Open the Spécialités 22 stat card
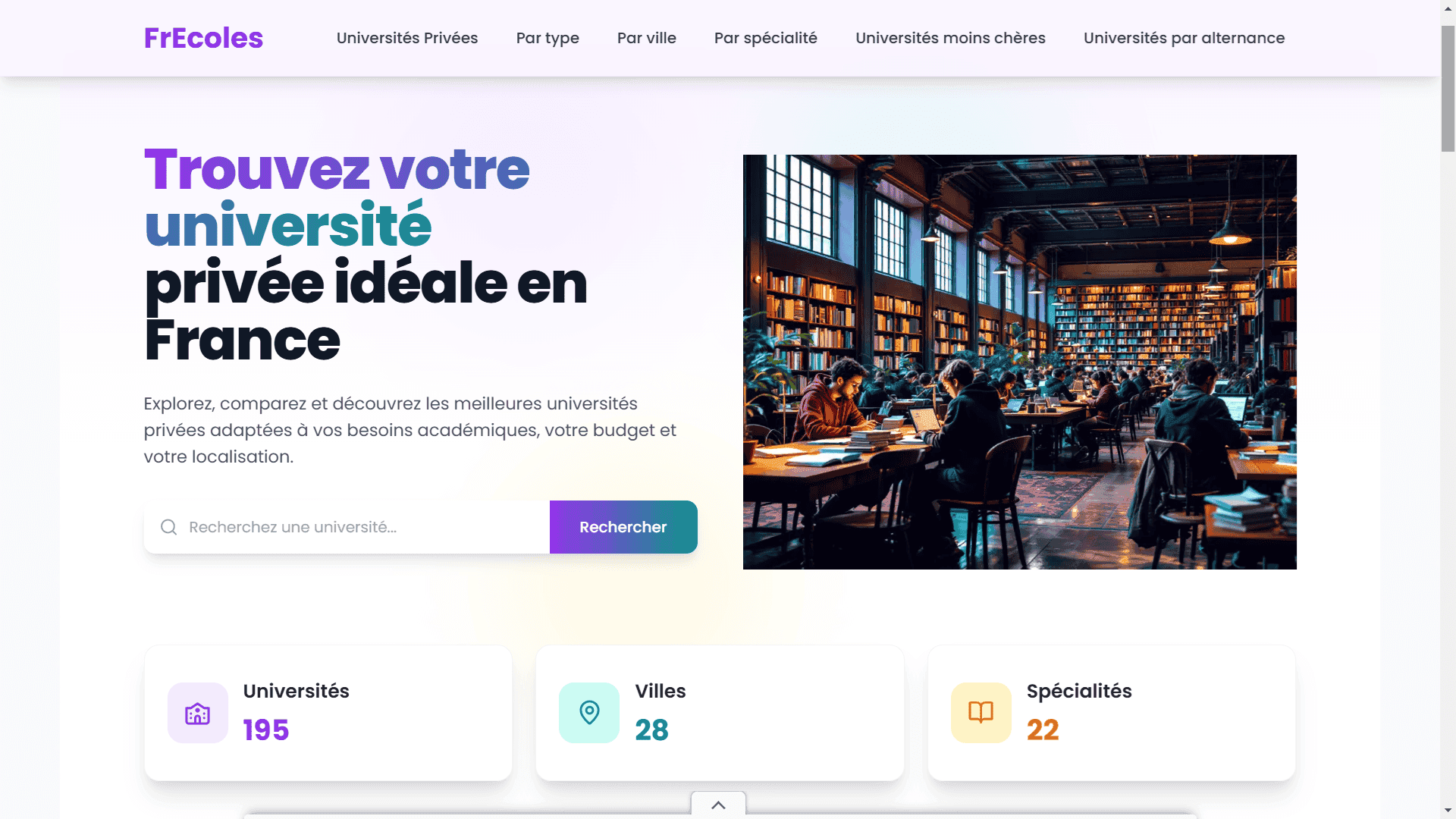Viewport: 1456px width, 819px height. [1112, 713]
